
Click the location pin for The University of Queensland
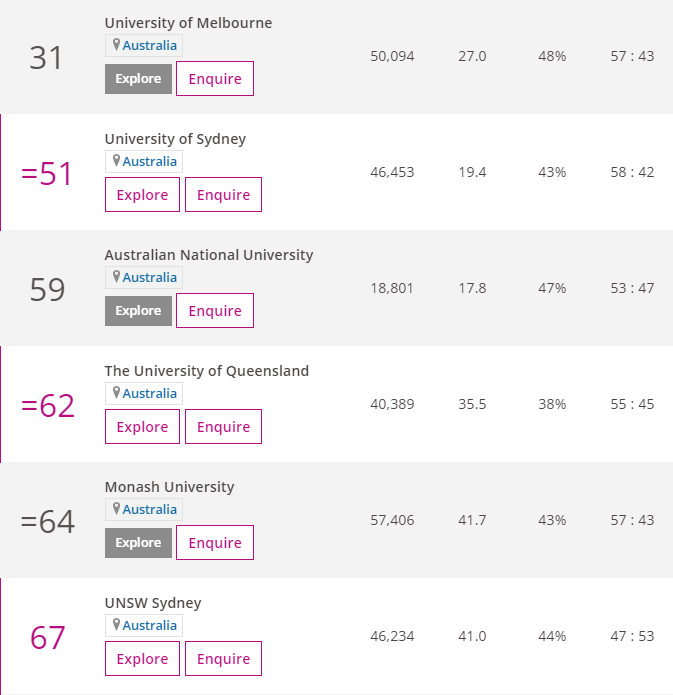pos(116,392)
